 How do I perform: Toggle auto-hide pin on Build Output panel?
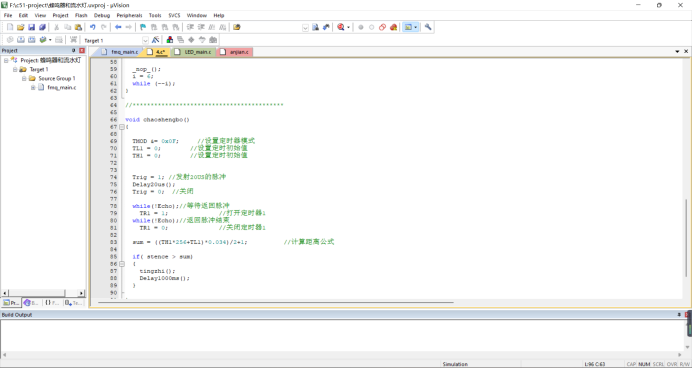point(679,315)
